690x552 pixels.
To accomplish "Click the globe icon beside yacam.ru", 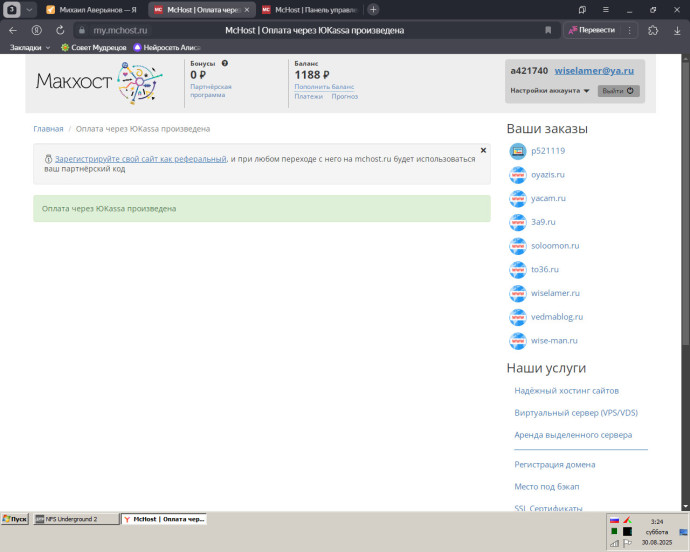I will click(518, 199).
